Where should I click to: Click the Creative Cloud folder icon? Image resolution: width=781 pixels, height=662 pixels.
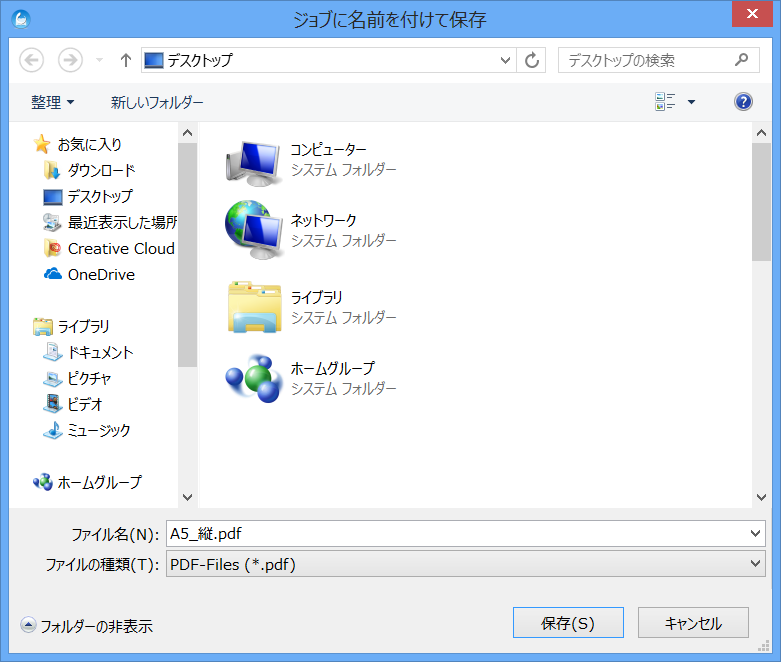(52, 248)
